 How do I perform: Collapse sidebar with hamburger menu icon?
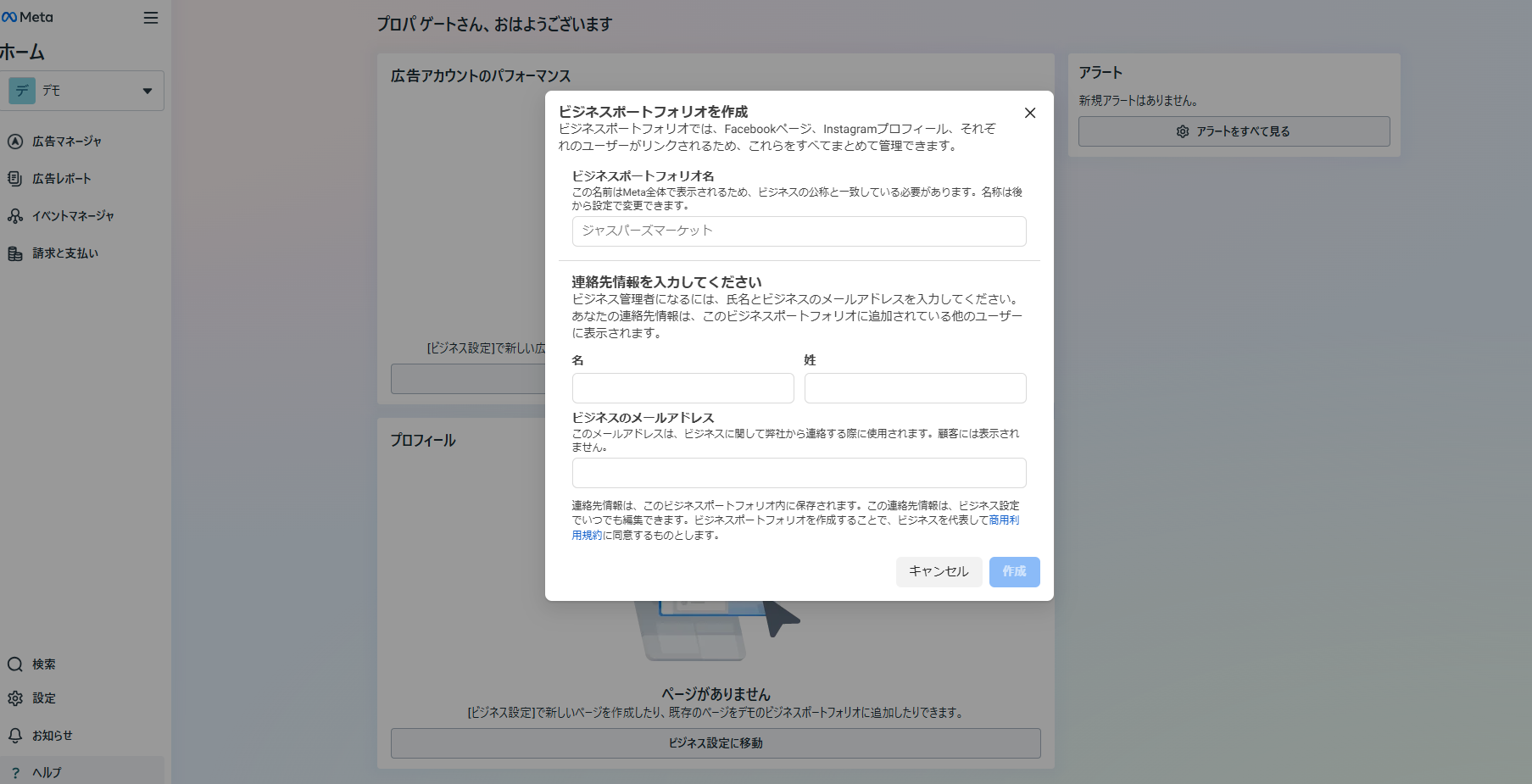pos(151,18)
